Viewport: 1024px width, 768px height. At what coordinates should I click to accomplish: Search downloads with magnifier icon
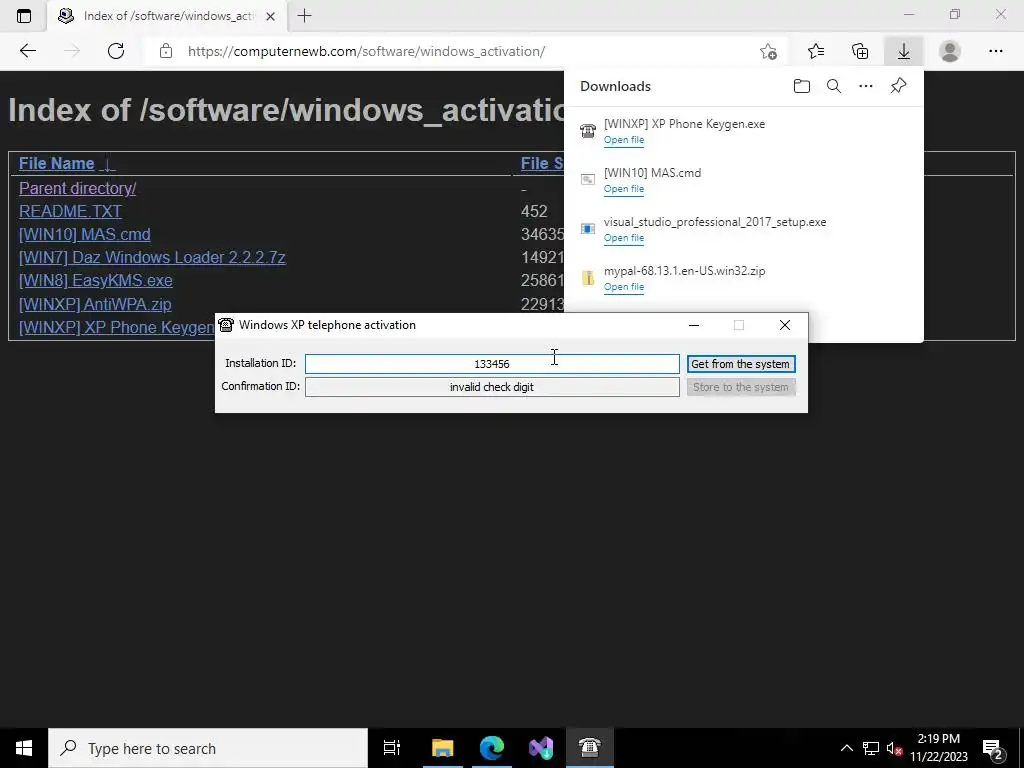833,86
